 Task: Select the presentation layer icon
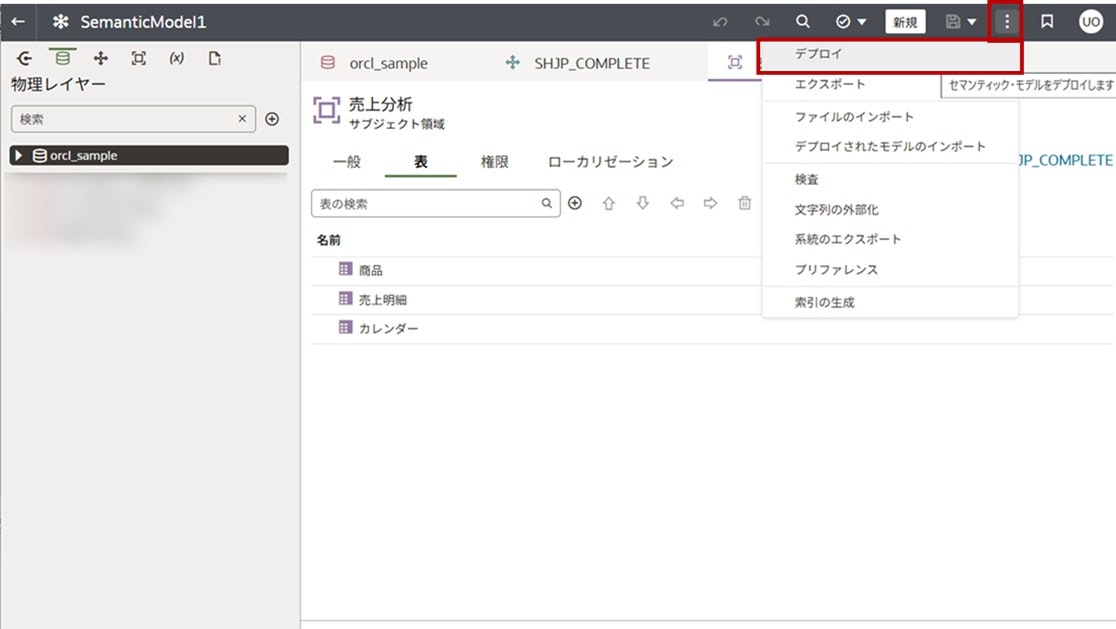(x=139, y=58)
